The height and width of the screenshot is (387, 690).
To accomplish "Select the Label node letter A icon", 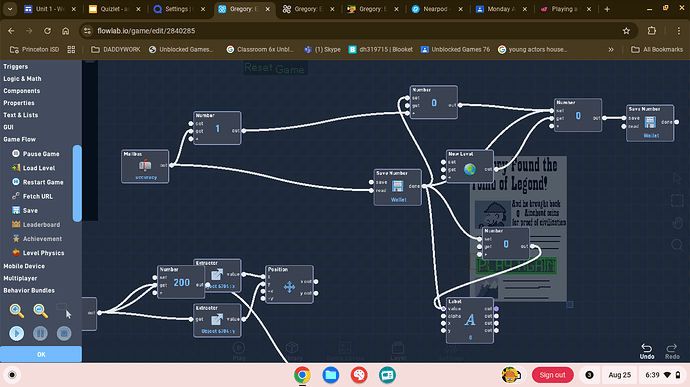I will 470,320.
